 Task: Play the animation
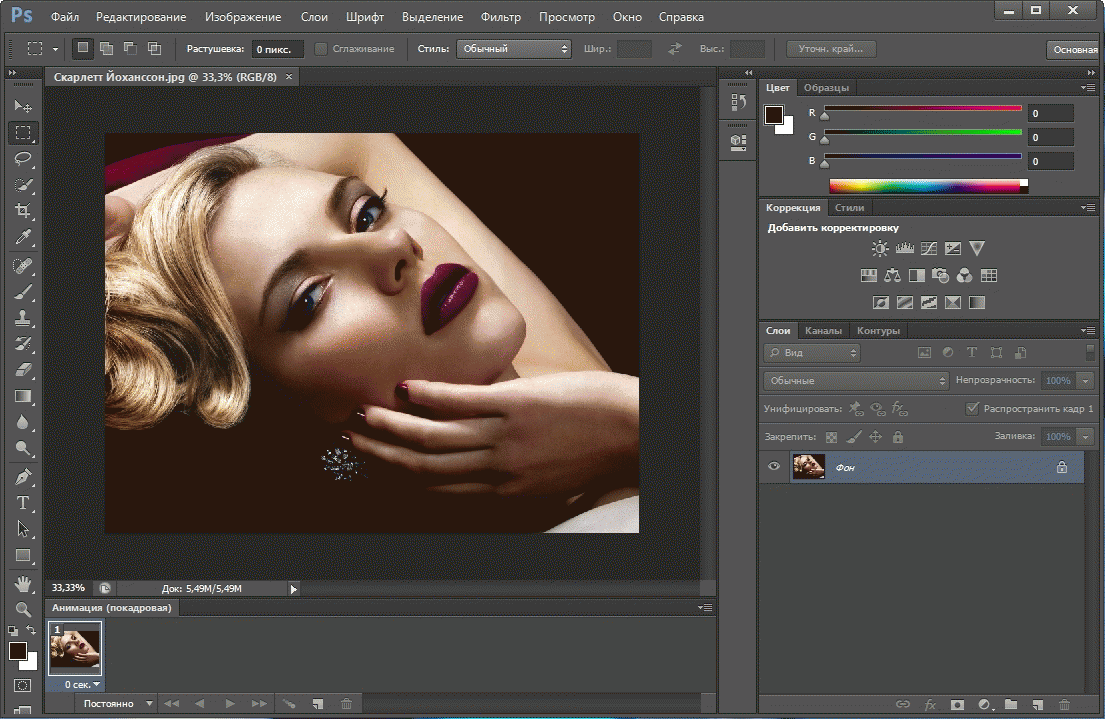[x=230, y=703]
